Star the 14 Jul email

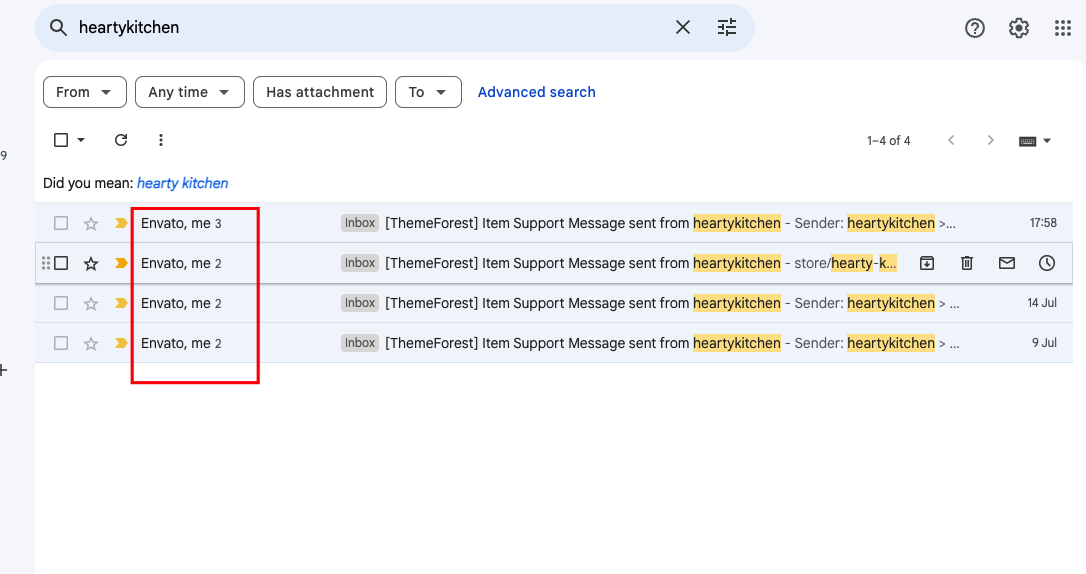pos(91,303)
